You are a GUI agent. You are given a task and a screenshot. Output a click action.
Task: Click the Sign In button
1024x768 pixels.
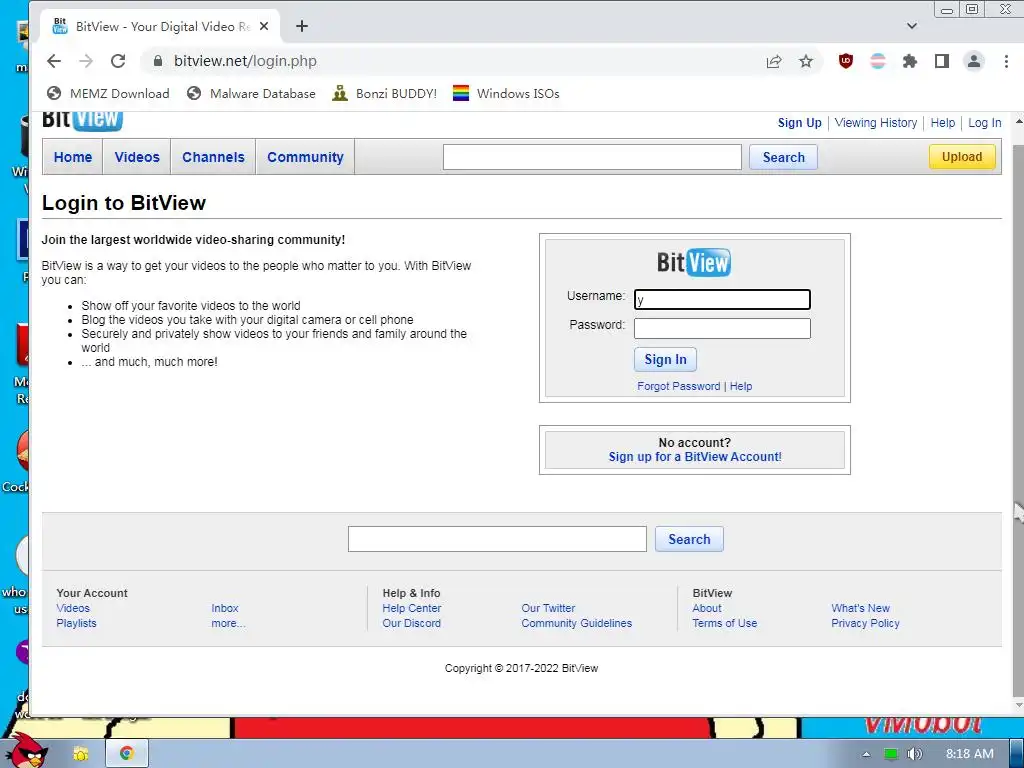coord(665,359)
